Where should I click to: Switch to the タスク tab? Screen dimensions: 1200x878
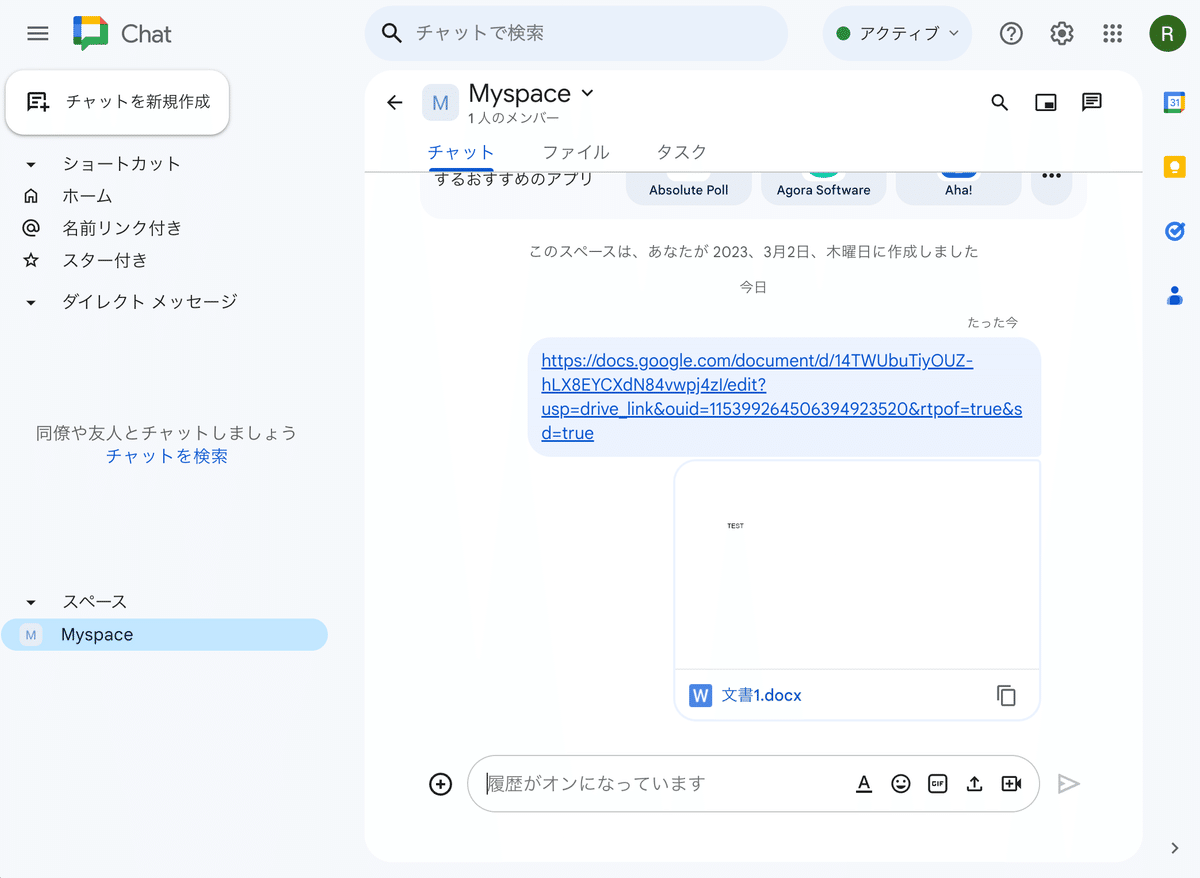tap(681, 153)
